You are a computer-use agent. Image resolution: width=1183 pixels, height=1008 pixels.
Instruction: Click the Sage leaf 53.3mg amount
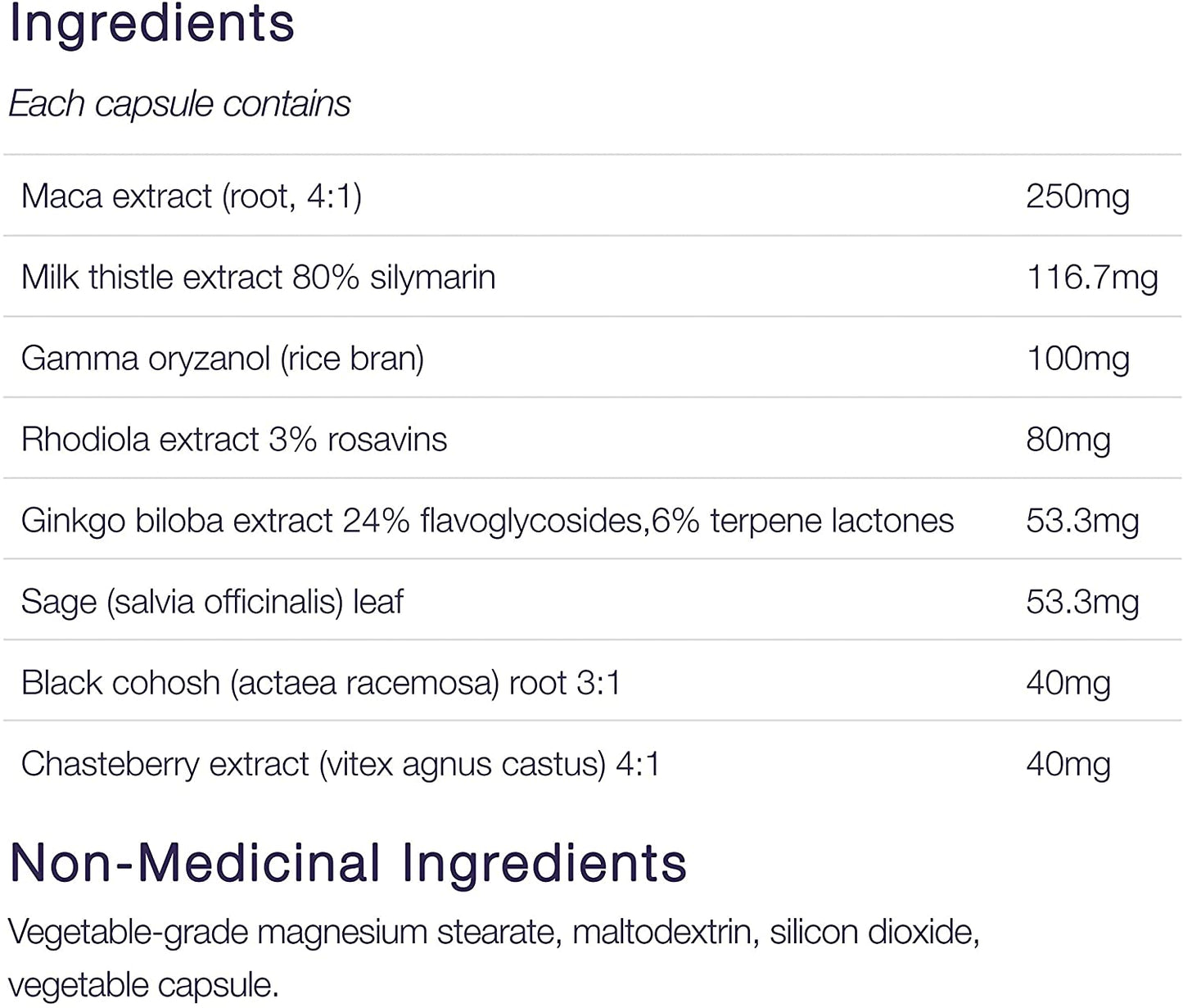1081,601
